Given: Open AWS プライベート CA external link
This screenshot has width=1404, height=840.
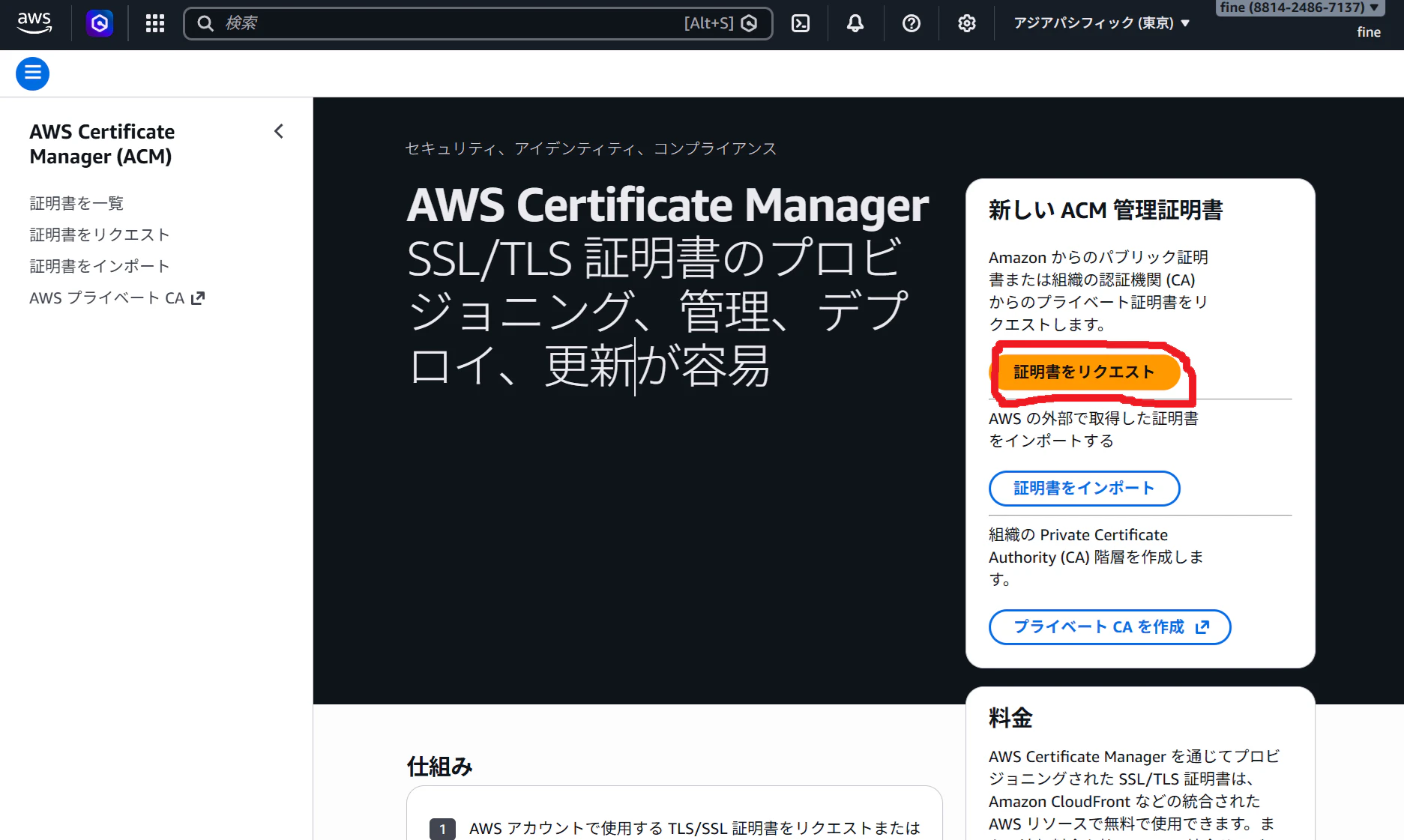Looking at the screenshot, I should point(117,298).
